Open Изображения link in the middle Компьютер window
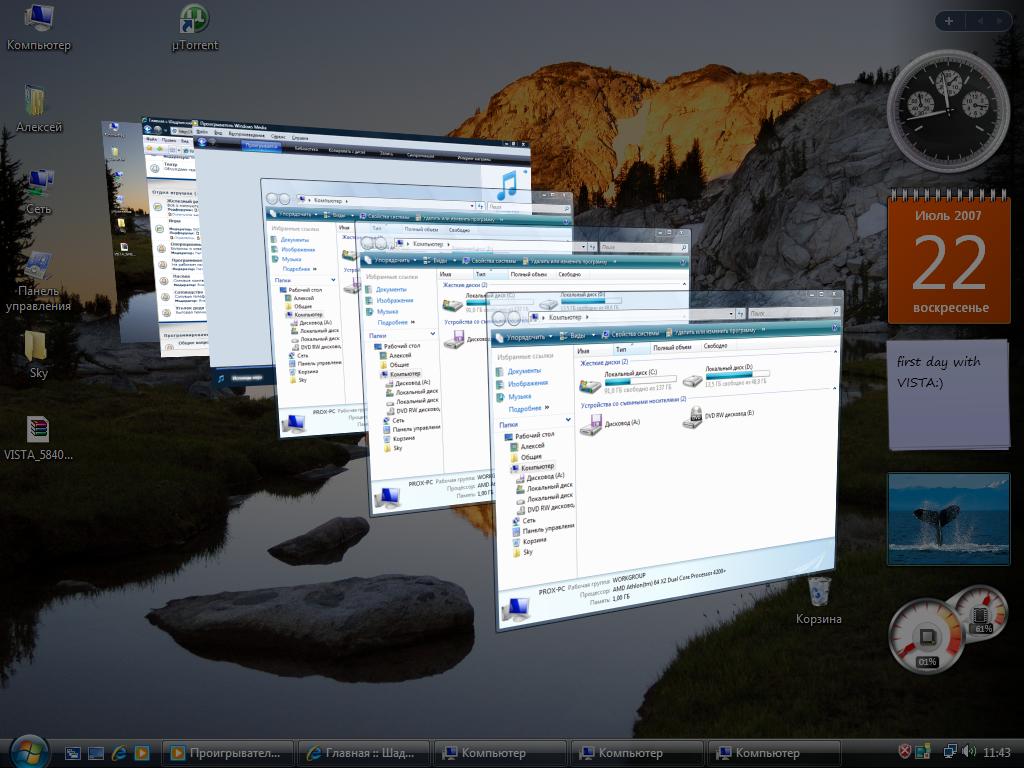 click(389, 300)
